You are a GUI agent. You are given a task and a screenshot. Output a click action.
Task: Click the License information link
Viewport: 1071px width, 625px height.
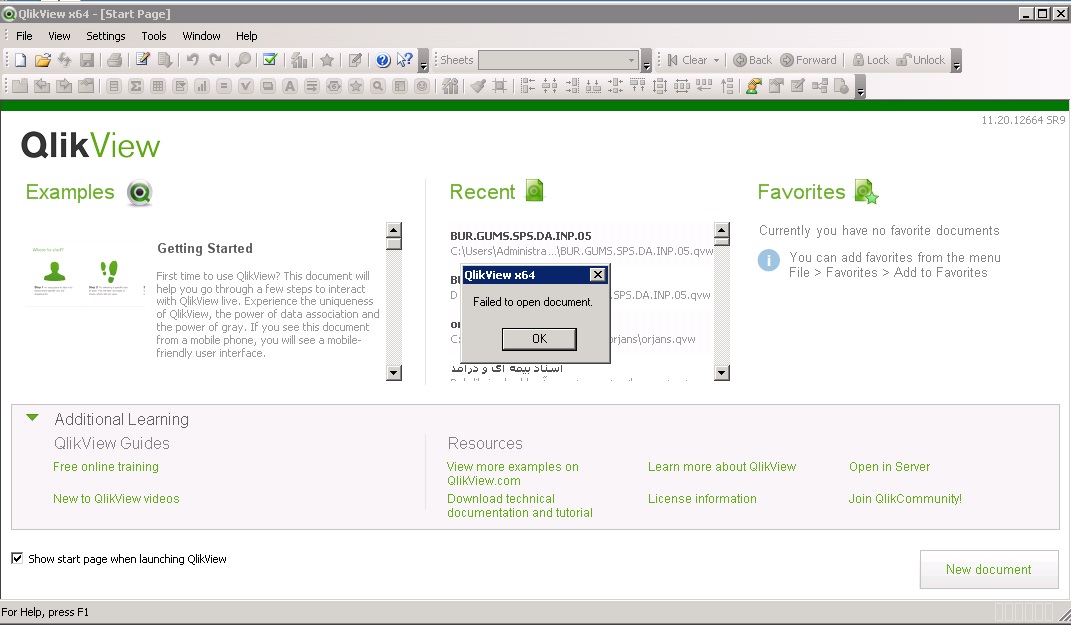(x=702, y=499)
